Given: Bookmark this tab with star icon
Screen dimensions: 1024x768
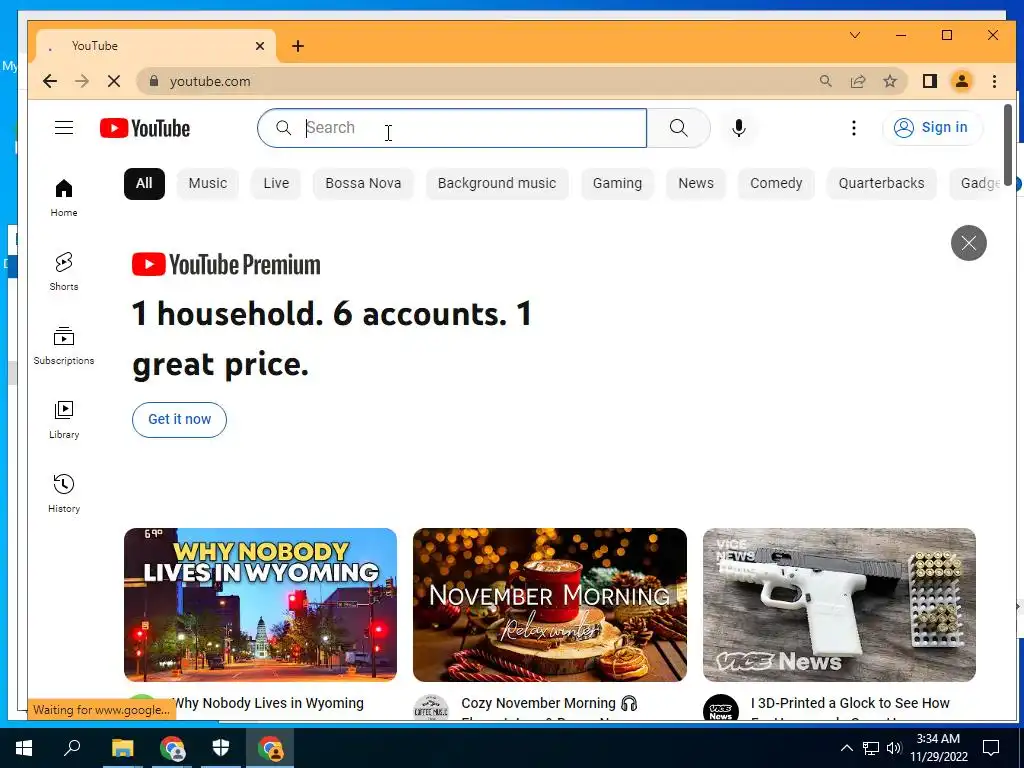Looking at the screenshot, I should click(889, 81).
